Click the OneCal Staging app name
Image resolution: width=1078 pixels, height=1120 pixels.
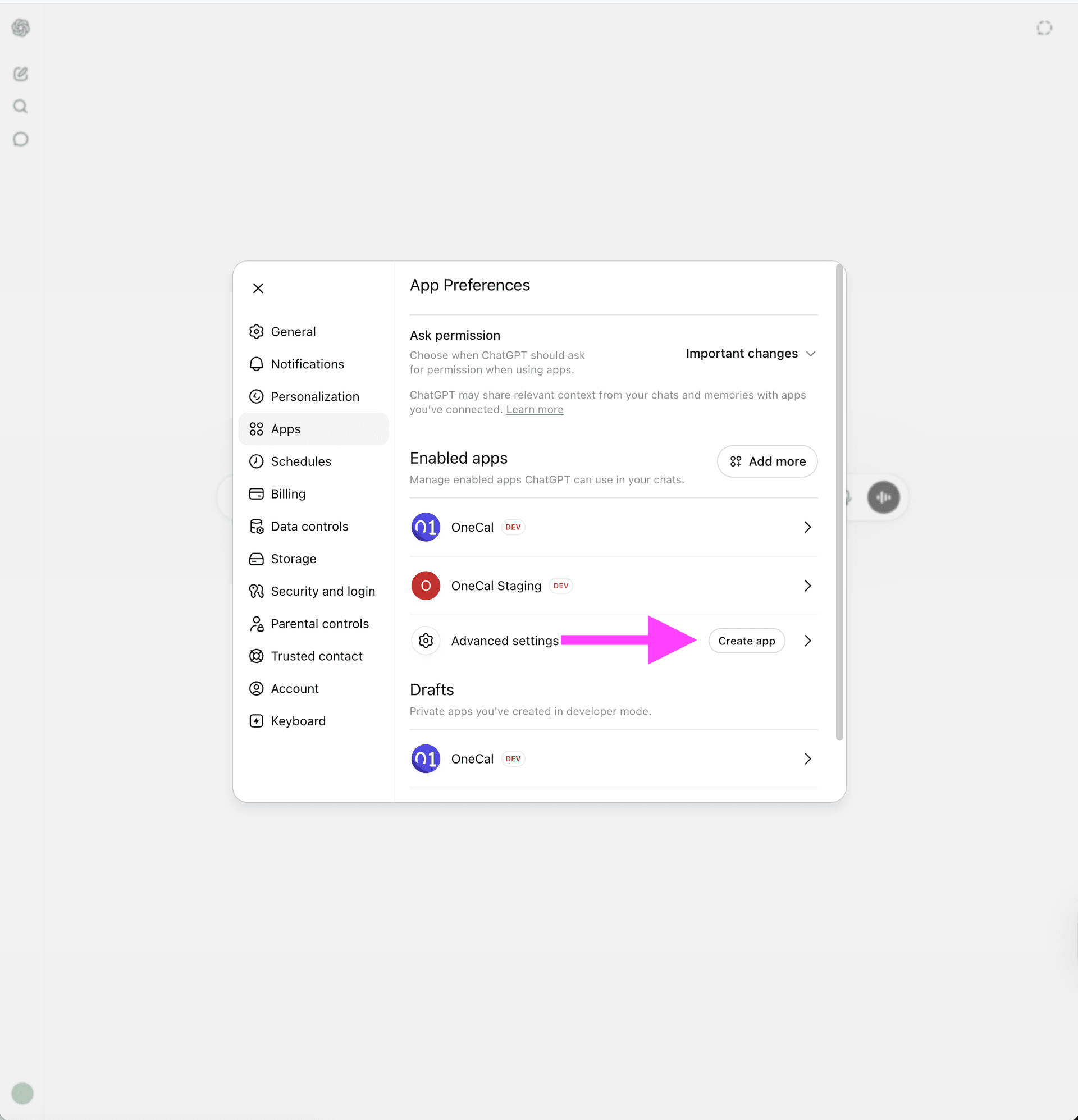pyautogui.click(x=496, y=586)
